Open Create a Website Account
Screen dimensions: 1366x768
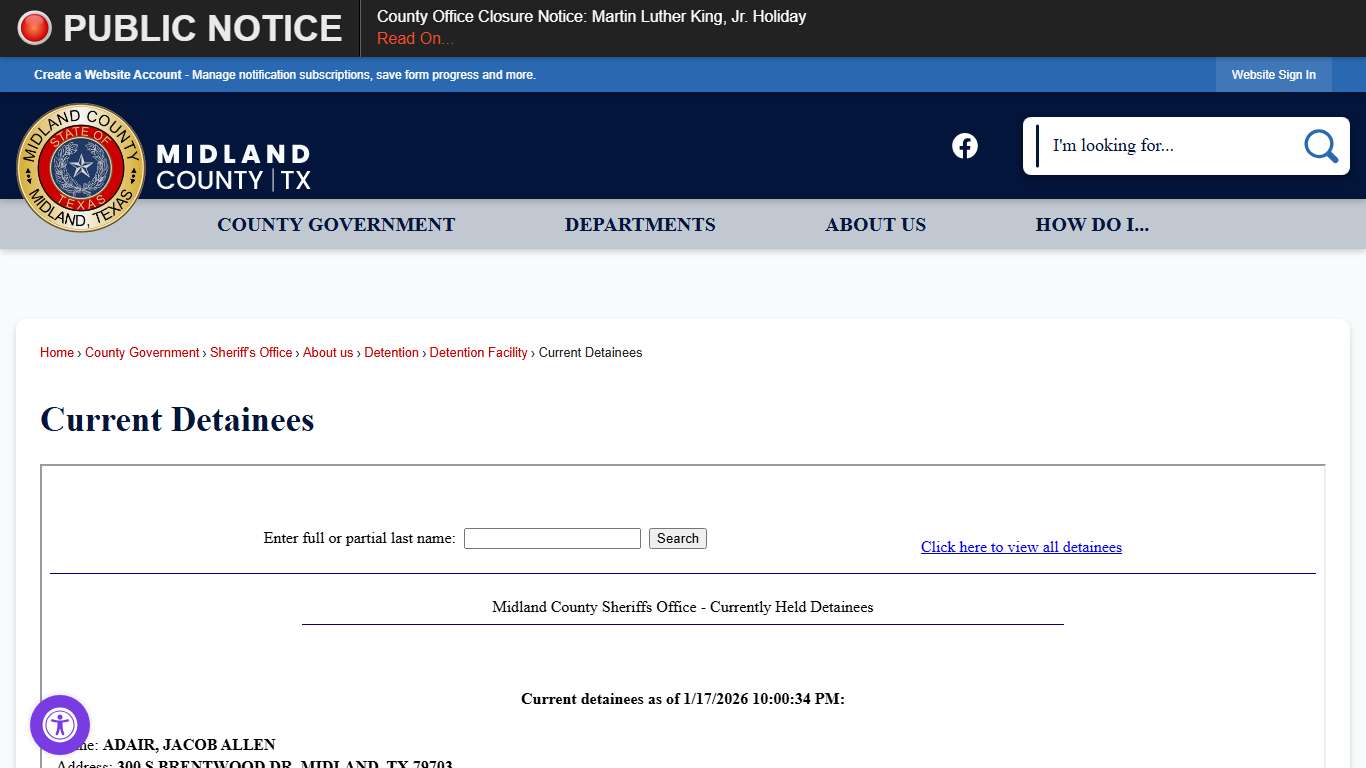[107, 74]
